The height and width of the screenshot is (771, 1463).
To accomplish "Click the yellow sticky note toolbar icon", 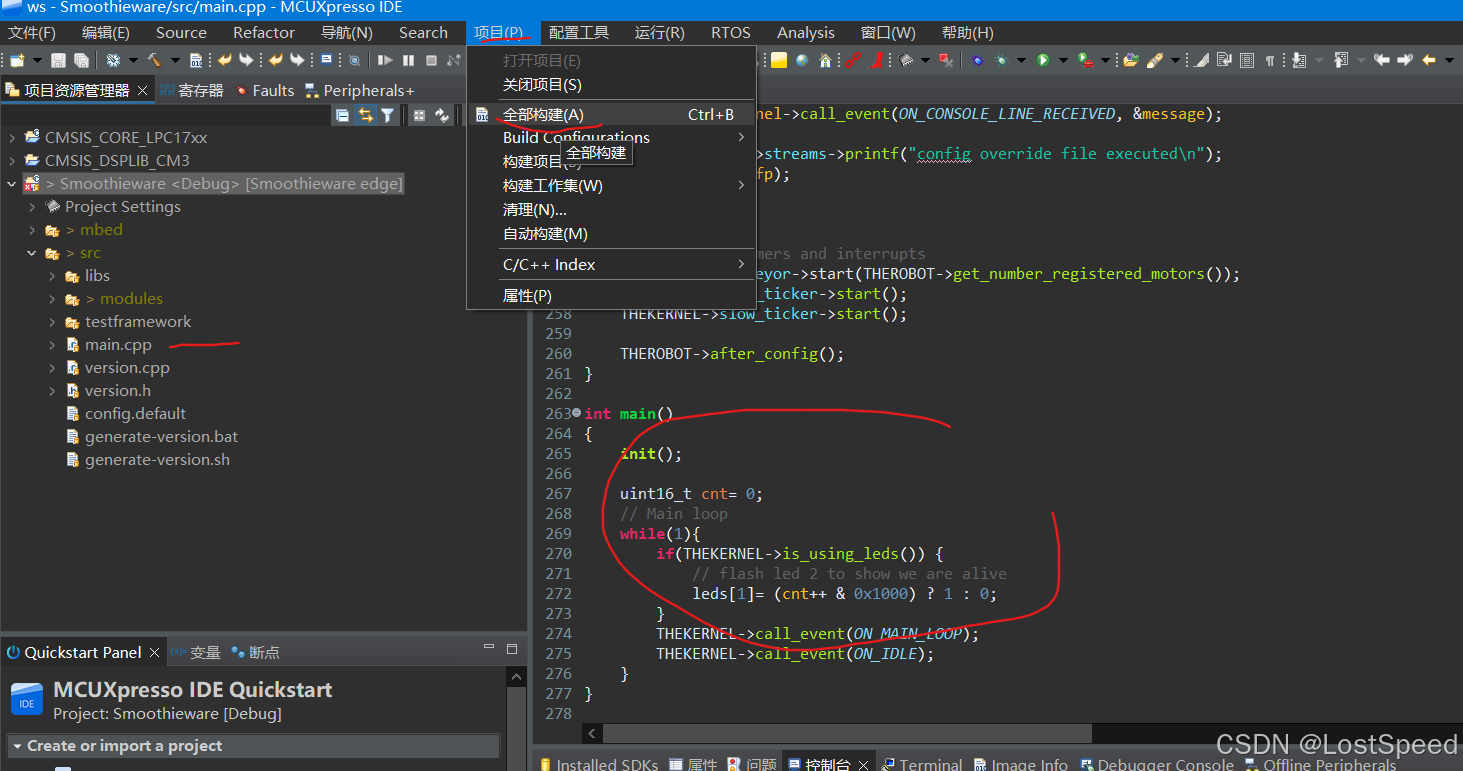I will (779, 61).
